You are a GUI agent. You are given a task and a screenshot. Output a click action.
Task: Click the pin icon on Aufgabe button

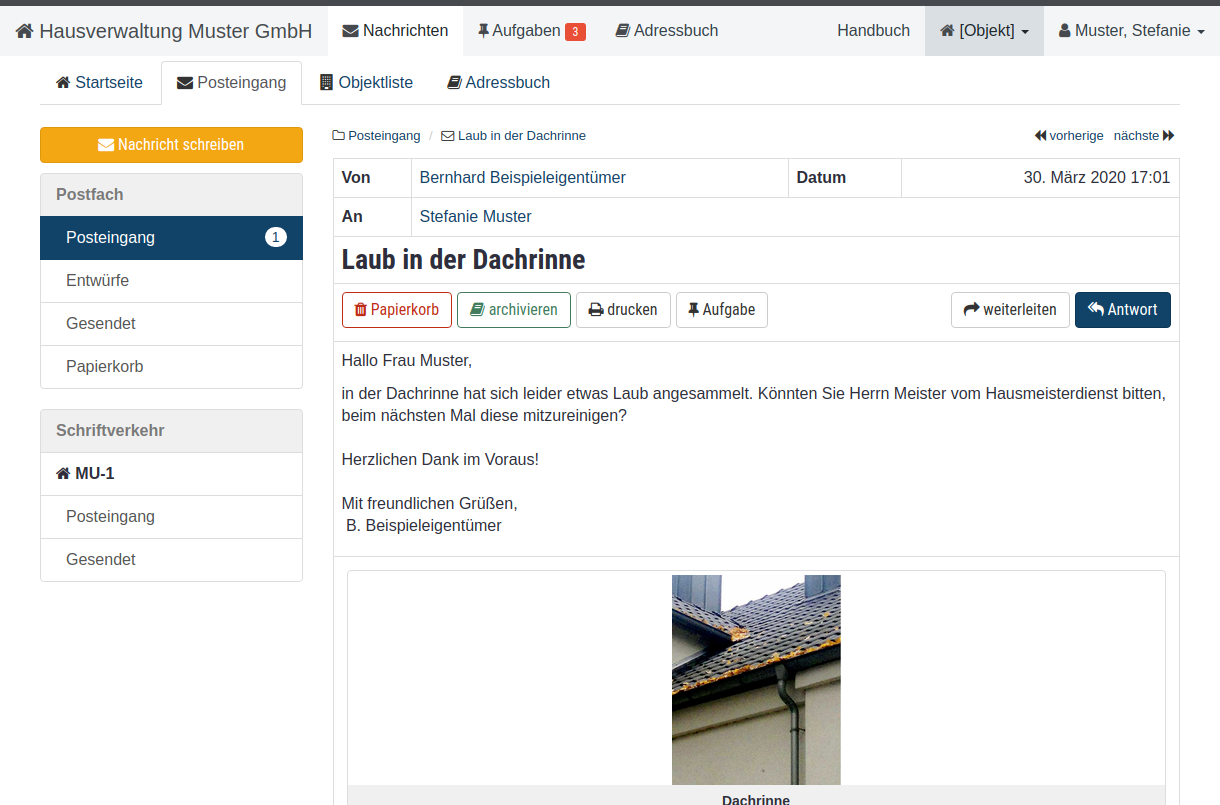click(693, 310)
